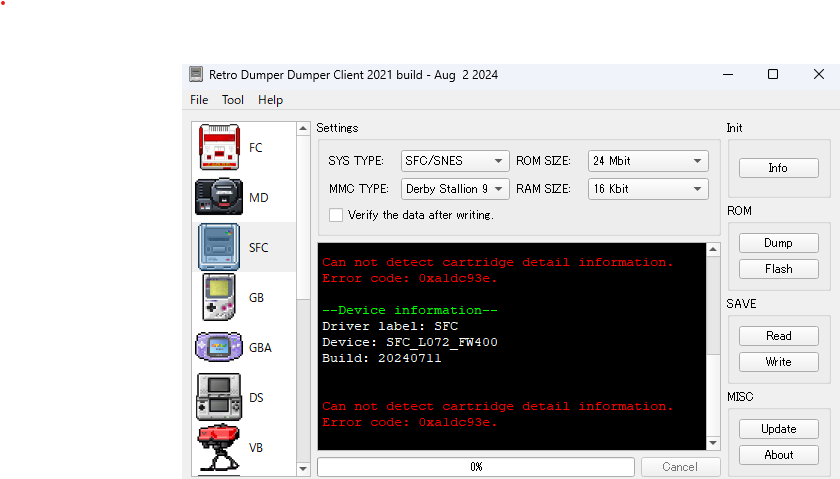Viewport: 840px width, 479px height.
Task: Open the MMC TYPE dropdown
Action: tap(455, 189)
